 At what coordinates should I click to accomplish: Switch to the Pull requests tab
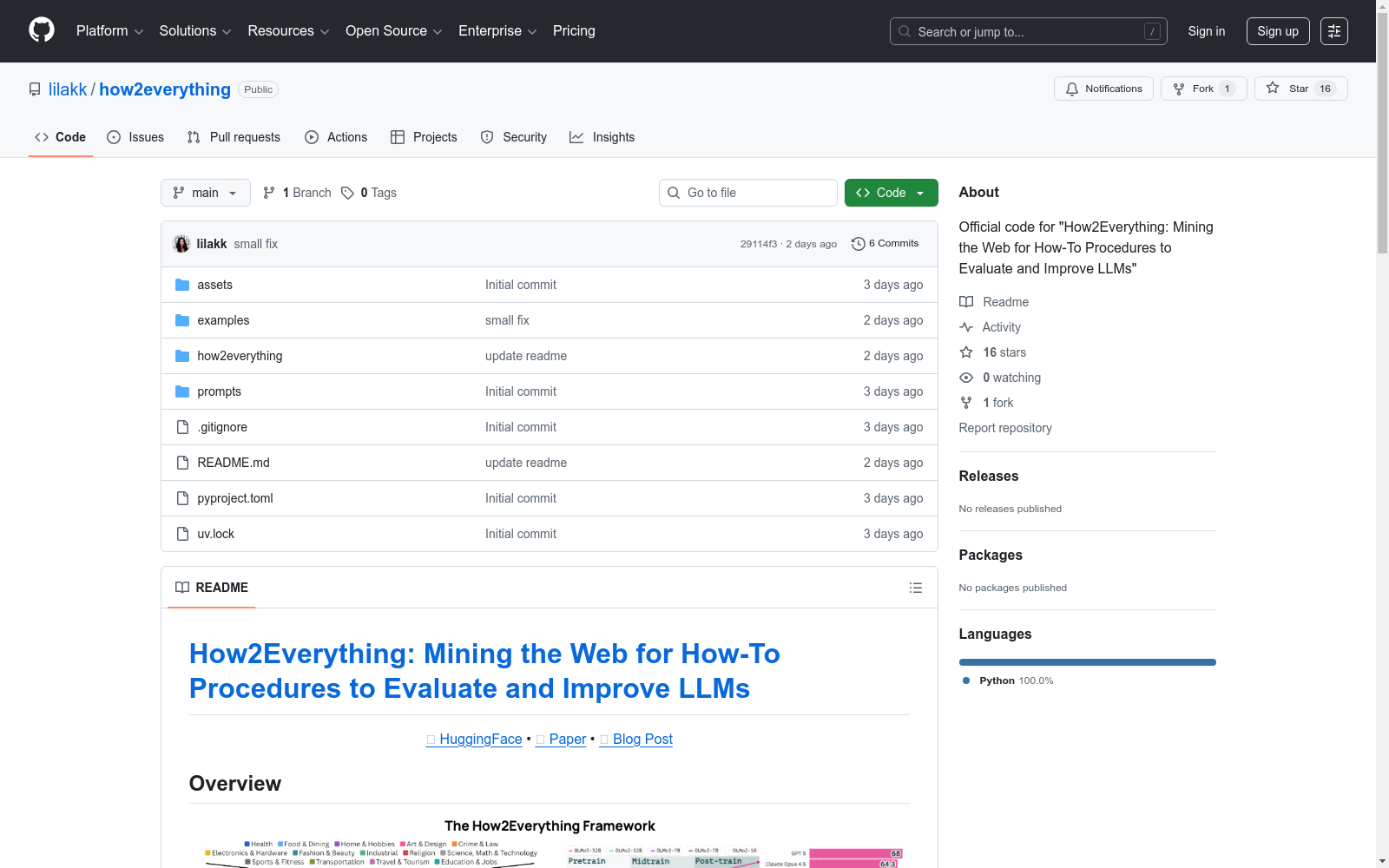[234, 137]
